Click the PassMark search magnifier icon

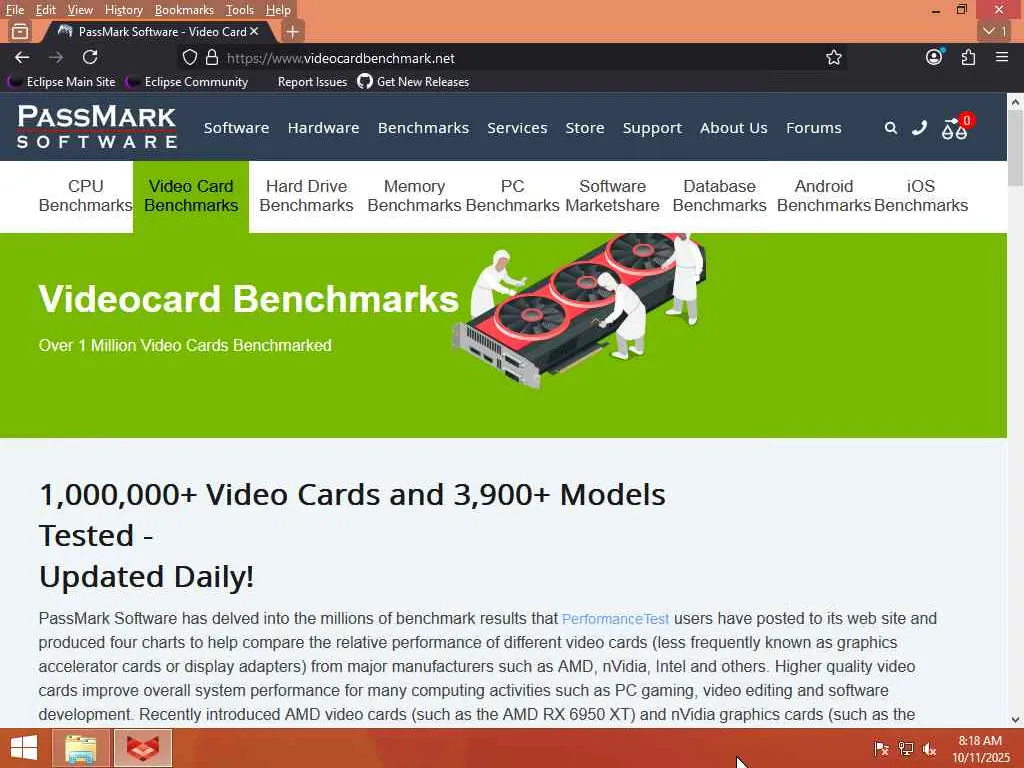tap(890, 128)
